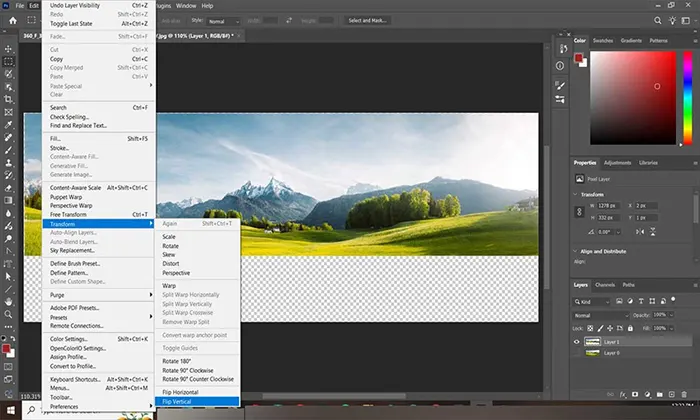The height and width of the screenshot is (420, 700).
Task: Open the Adjustments tab
Action: (617, 163)
